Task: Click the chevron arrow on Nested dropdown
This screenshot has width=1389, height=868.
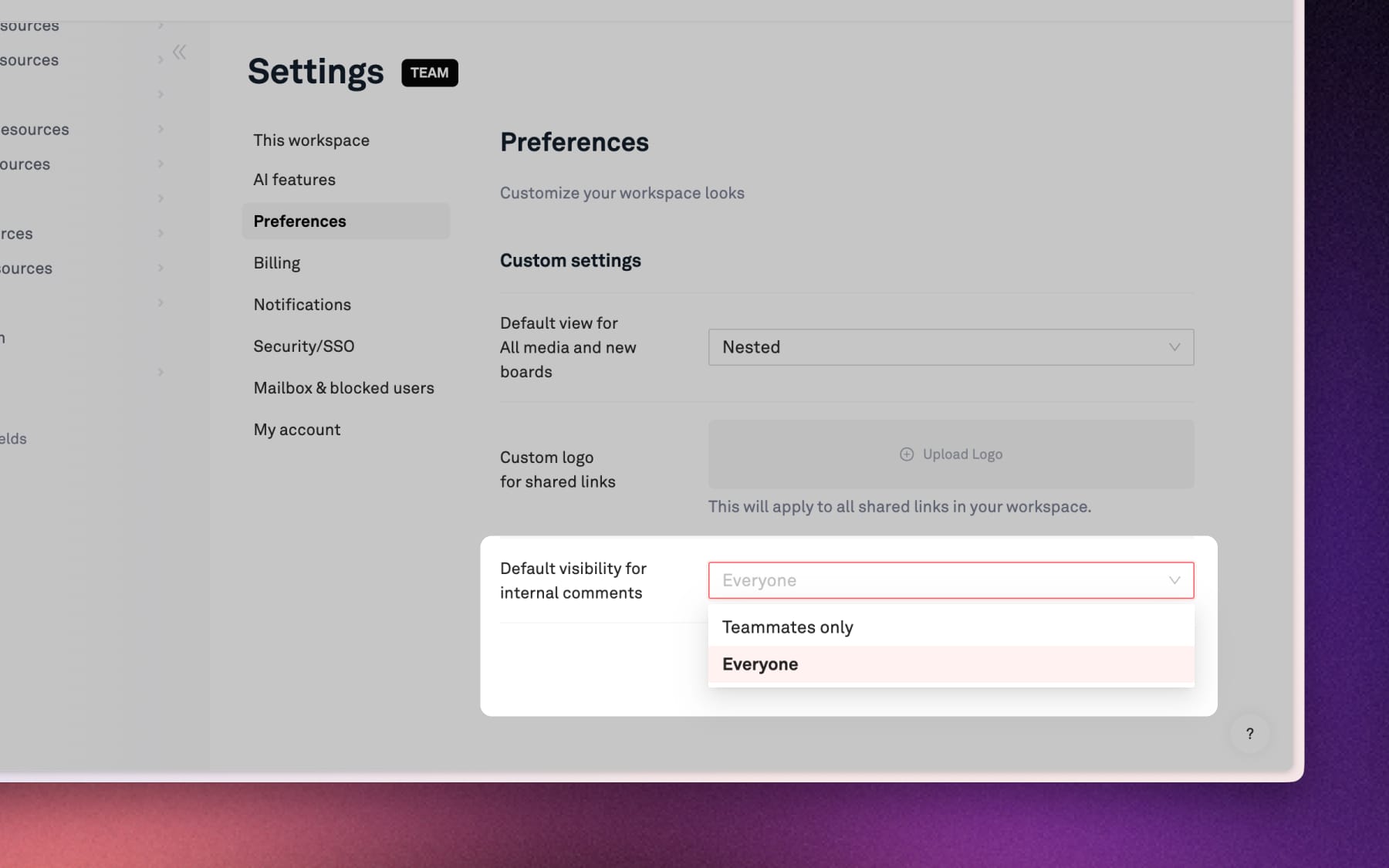Action: click(1174, 347)
